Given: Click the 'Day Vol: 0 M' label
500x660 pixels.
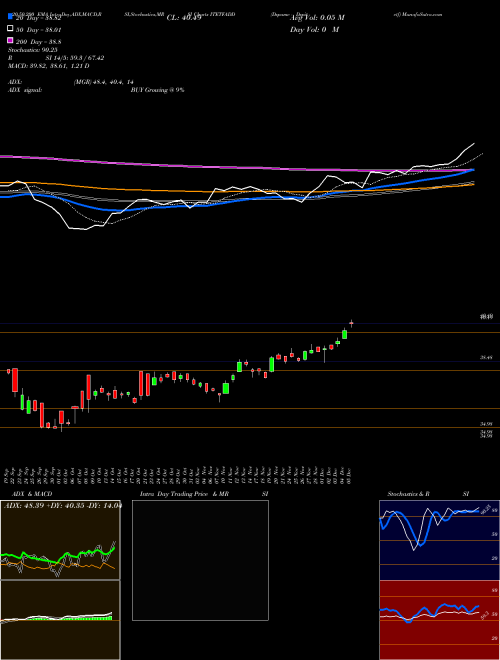Looking at the screenshot, I should pyautogui.click(x=314, y=29).
